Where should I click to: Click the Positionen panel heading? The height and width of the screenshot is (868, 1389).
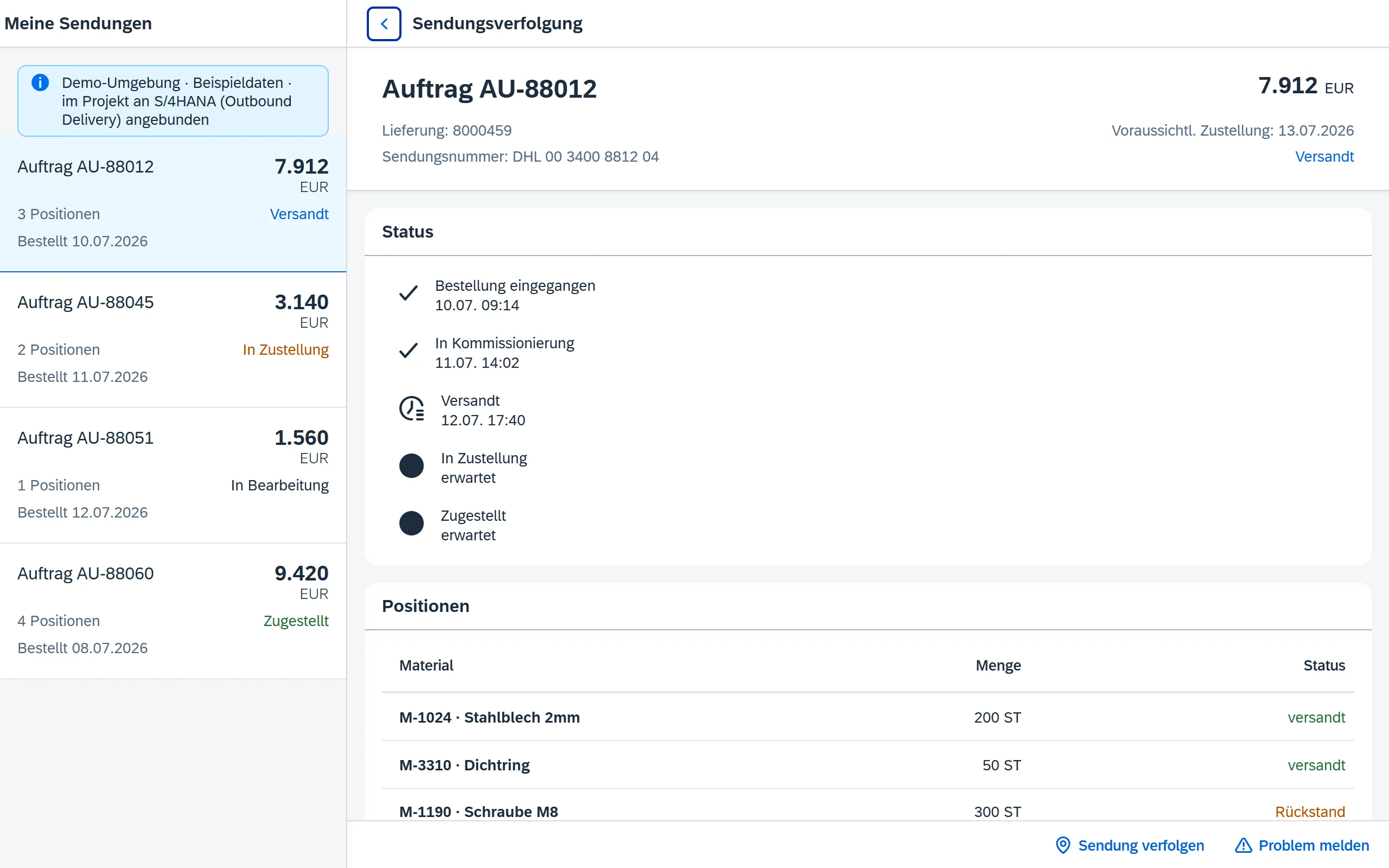(x=425, y=606)
